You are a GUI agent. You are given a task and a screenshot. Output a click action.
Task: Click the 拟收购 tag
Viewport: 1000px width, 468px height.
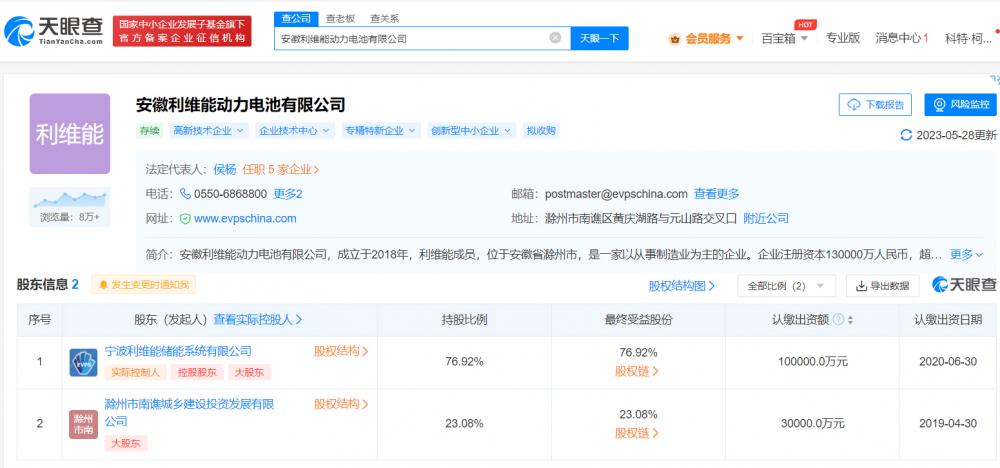[x=541, y=131]
